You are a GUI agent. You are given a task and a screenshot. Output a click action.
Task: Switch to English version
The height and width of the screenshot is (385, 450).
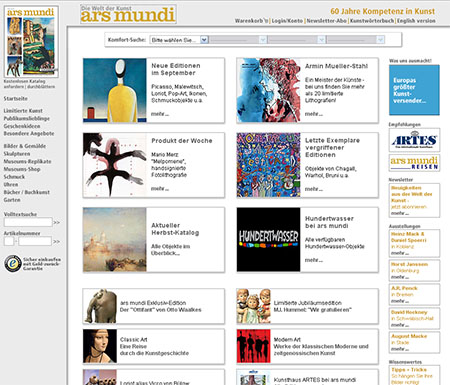[416, 21]
